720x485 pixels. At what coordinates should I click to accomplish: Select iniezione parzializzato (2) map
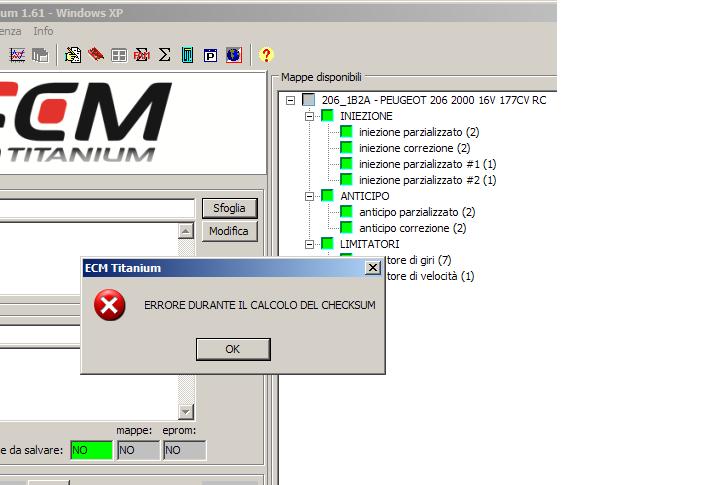pyautogui.click(x=419, y=132)
